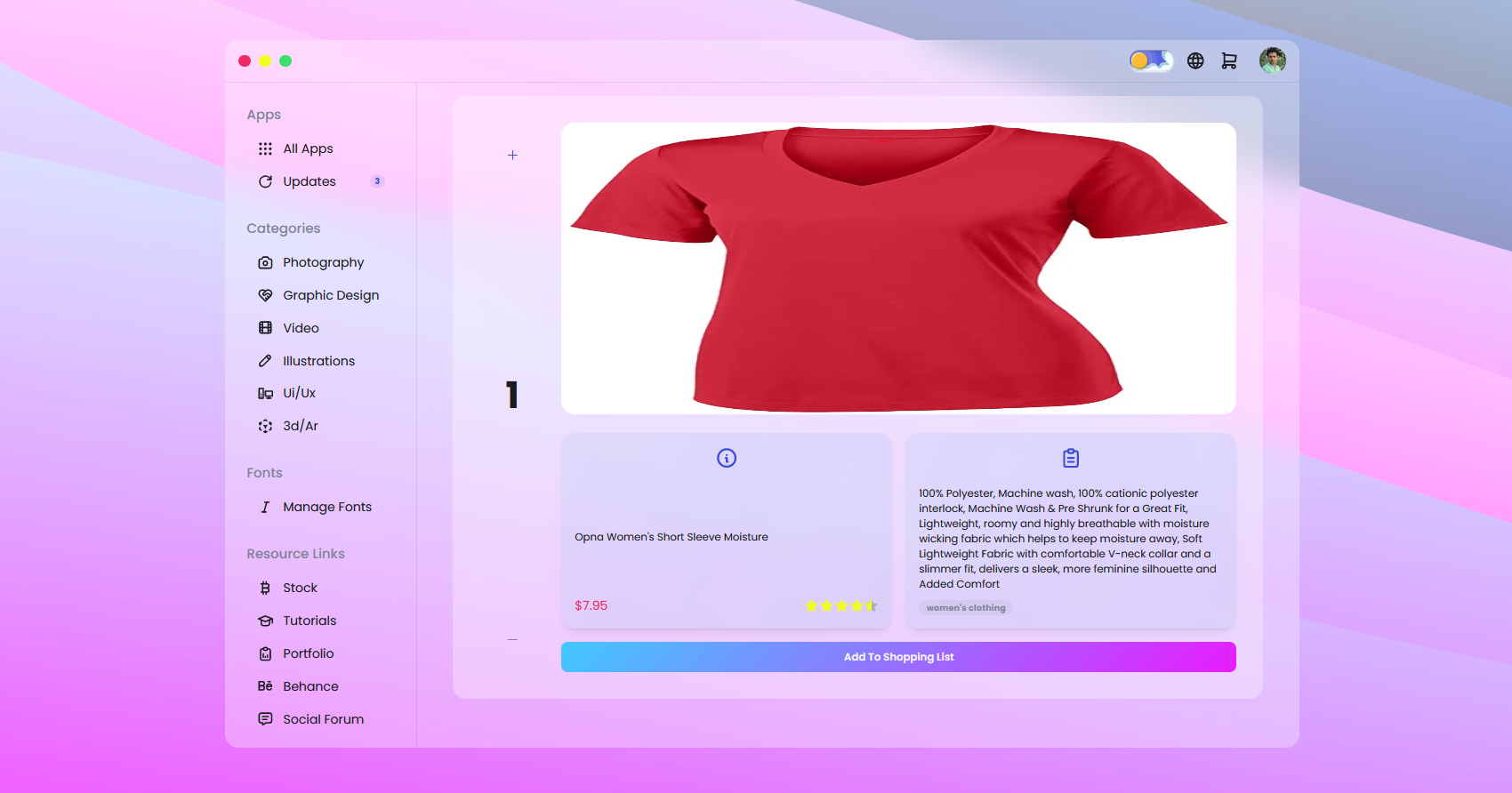The image size is (1512, 793).
Task: Click the description clipboard icon
Action: coord(1071,458)
